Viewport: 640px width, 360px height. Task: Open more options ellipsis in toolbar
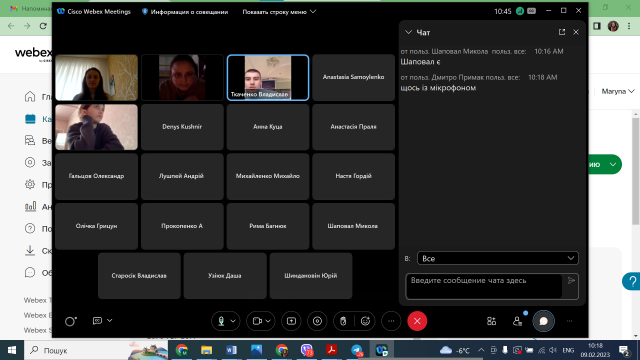391,321
